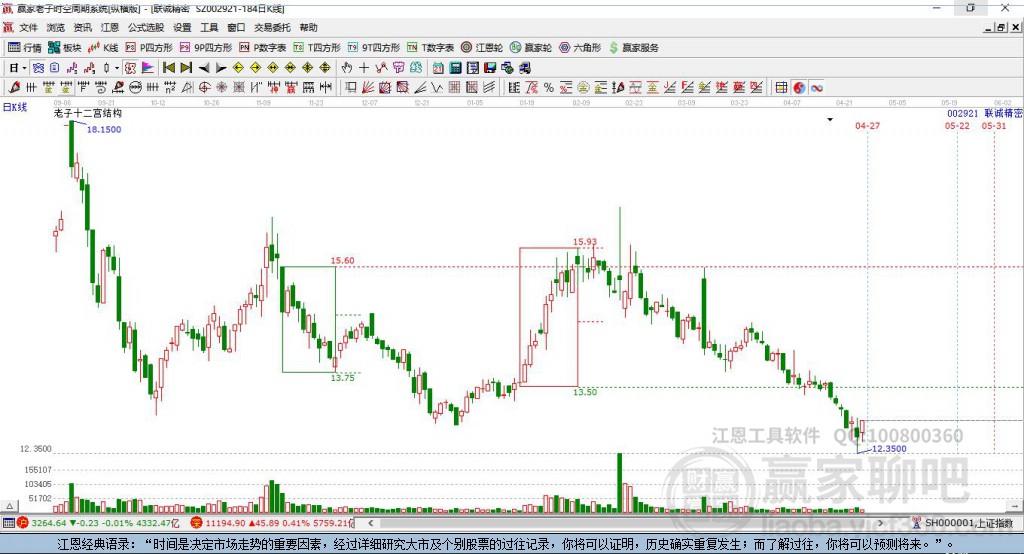The width and height of the screenshot is (1024, 554).
Task: Select the last yellow diamond icon
Action: click(325, 67)
